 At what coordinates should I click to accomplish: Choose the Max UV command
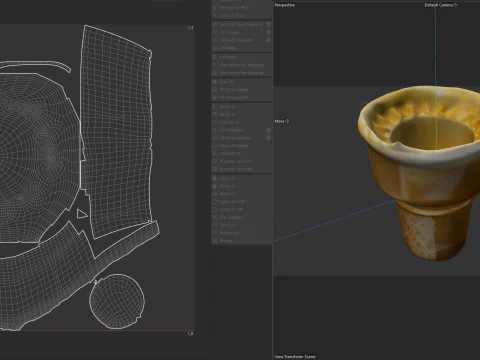241,82
